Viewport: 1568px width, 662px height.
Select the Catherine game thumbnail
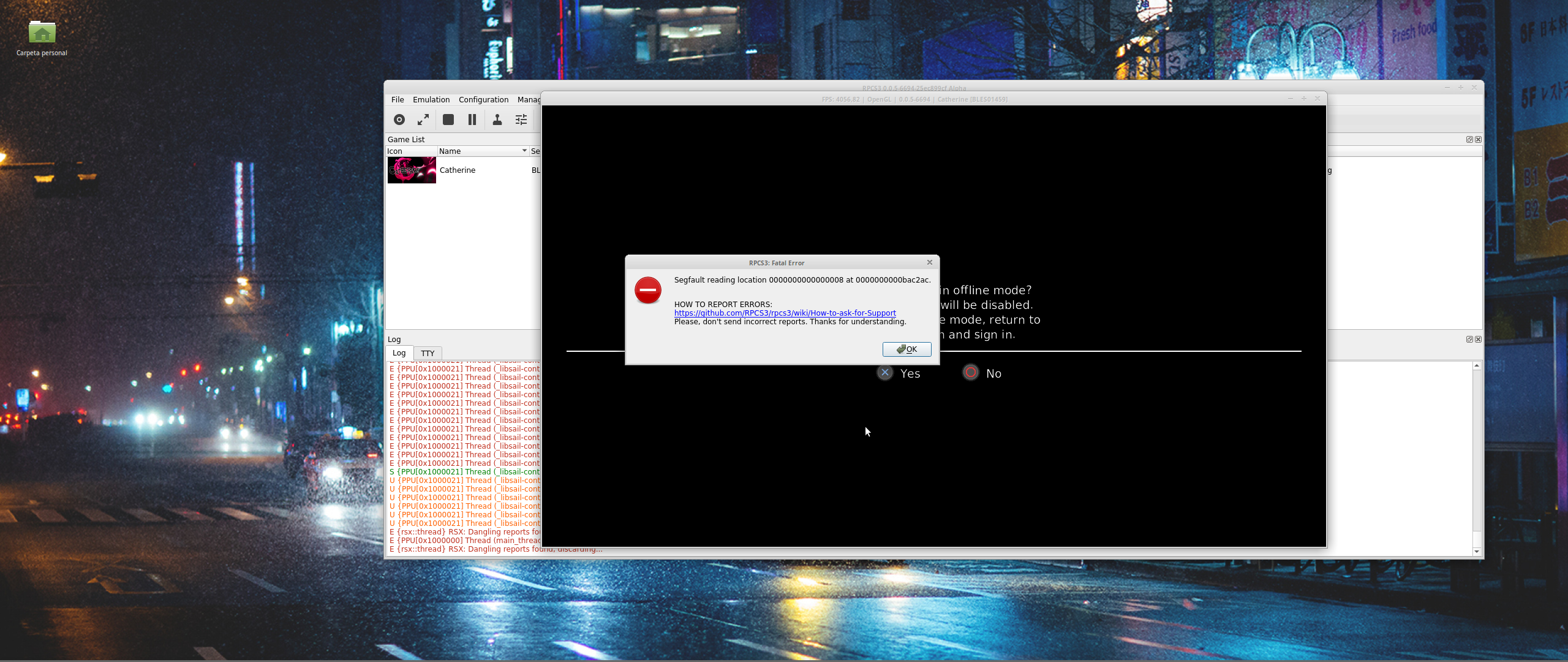pos(411,170)
